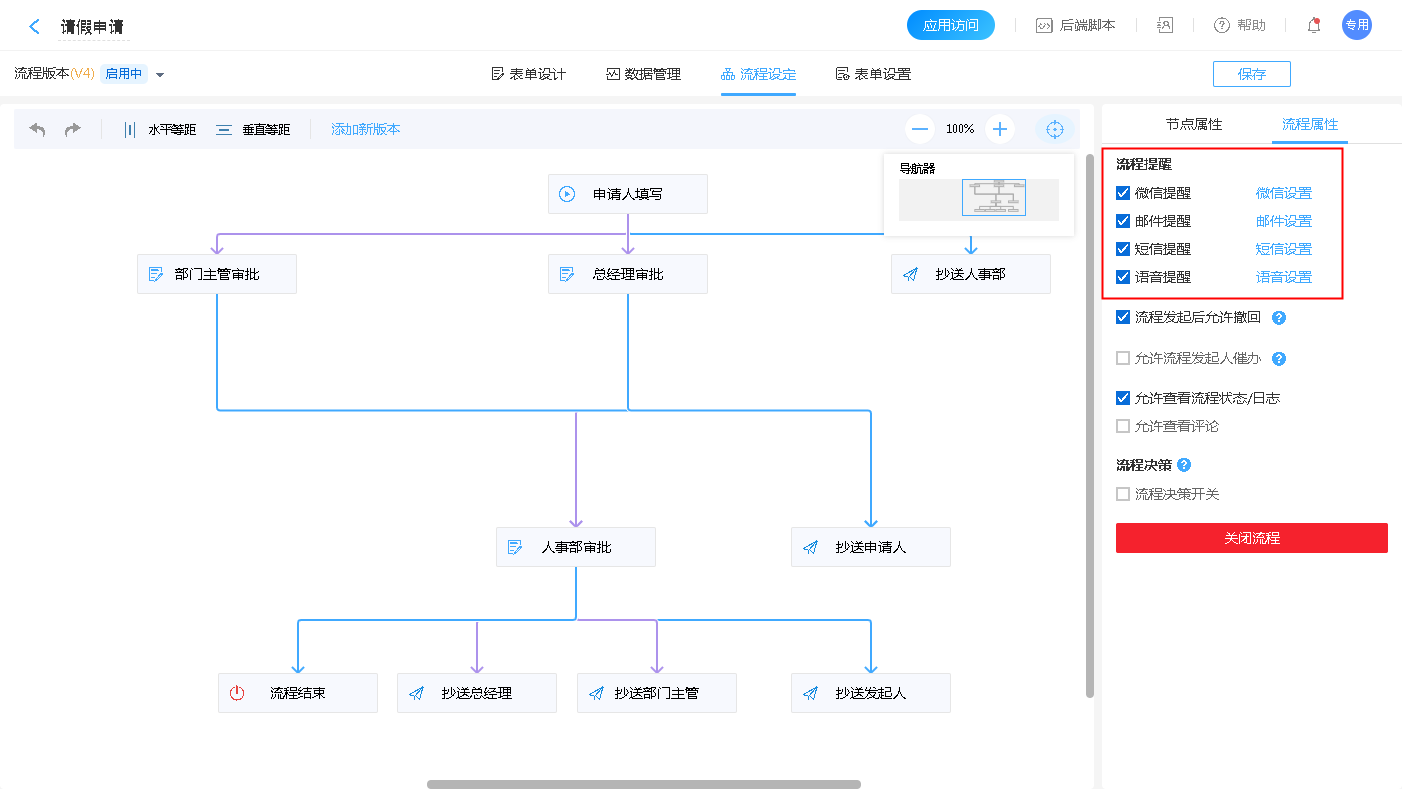Enable the 允许流程发起人催办 checkbox
The height and width of the screenshot is (789, 1402).
pos(1123,358)
